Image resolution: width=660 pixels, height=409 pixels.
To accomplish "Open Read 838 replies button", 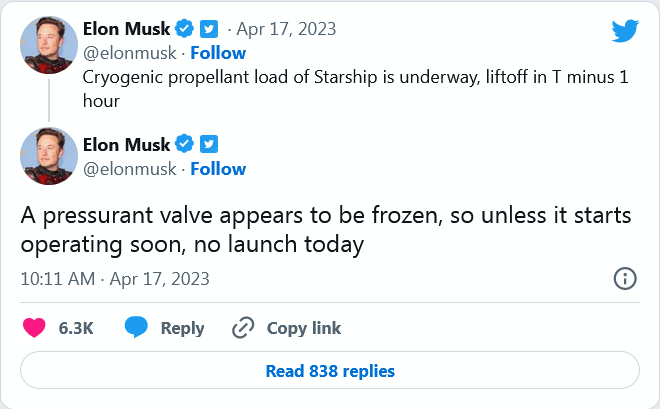I will point(330,371).
